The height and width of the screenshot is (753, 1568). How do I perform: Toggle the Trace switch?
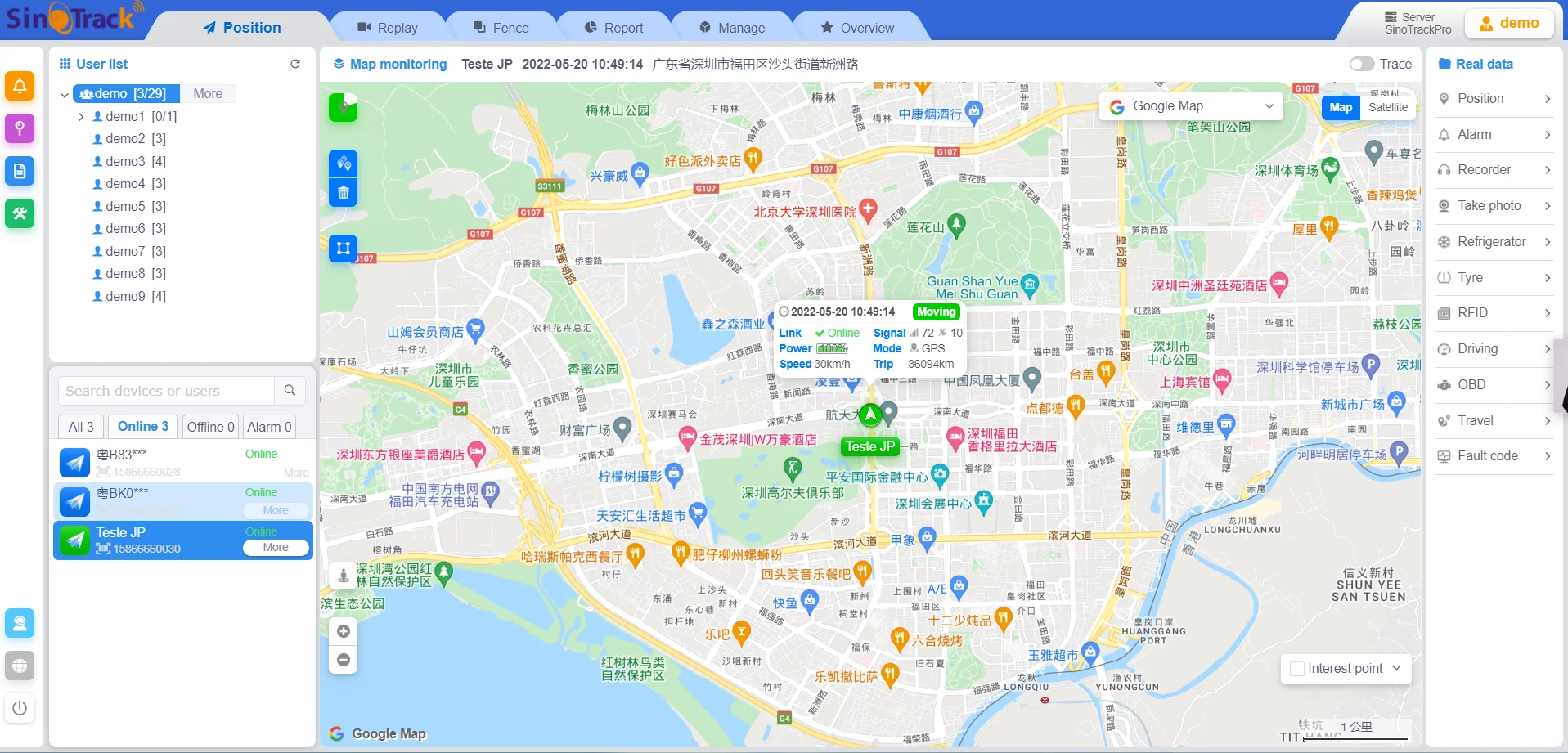[x=1362, y=64]
